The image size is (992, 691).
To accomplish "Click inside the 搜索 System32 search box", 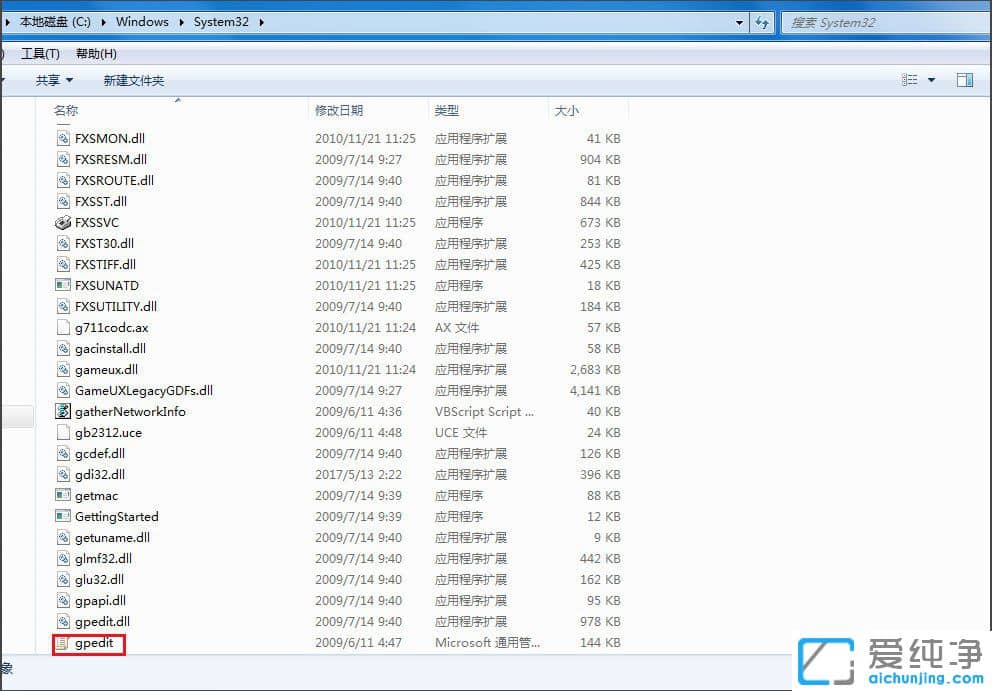I will click(880, 21).
